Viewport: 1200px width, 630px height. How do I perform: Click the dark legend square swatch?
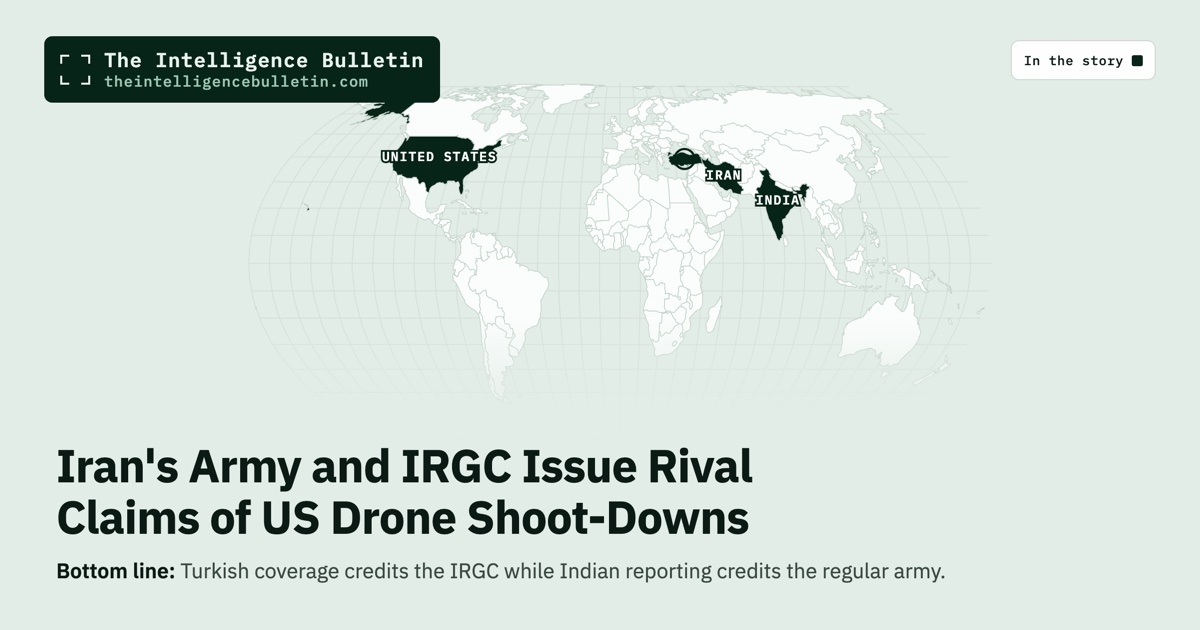(x=1137, y=61)
